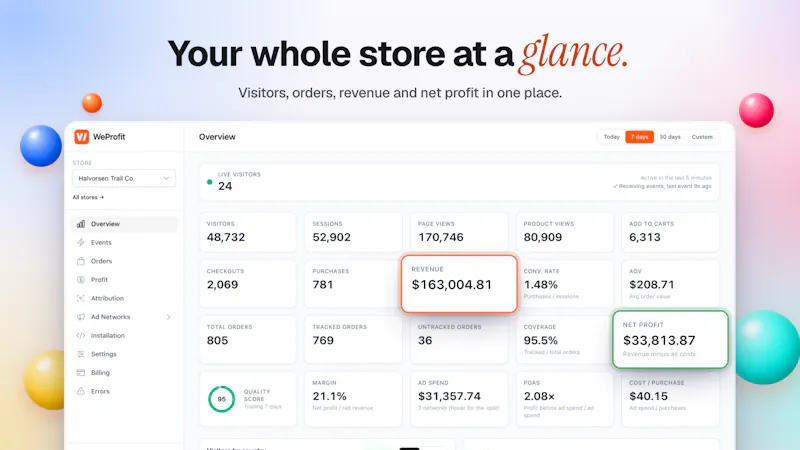Open Settings in the sidebar
This screenshot has height=450, width=800.
[x=124, y=354]
